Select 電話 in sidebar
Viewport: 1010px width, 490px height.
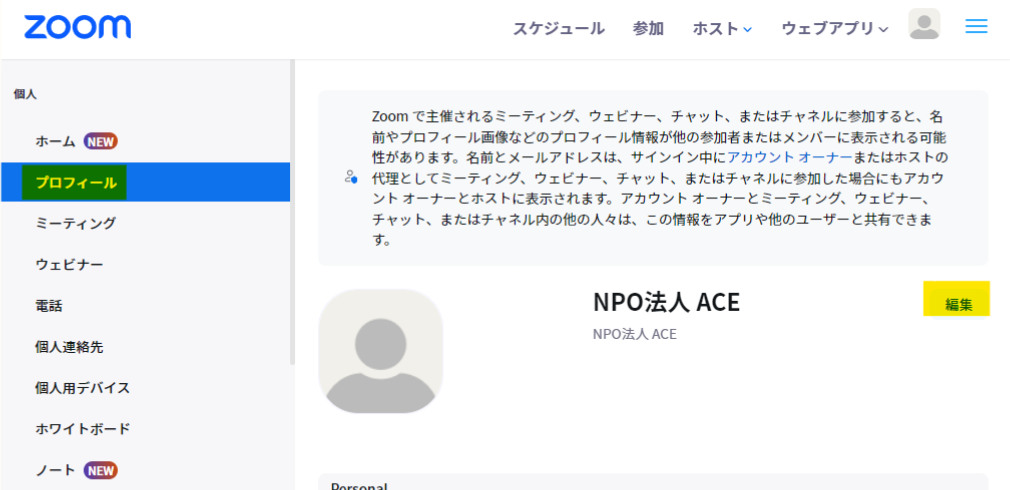49,306
